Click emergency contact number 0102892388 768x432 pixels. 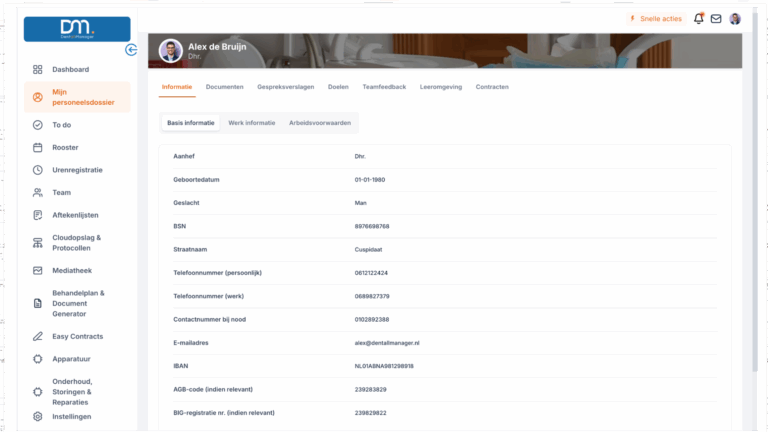click(x=372, y=319)
